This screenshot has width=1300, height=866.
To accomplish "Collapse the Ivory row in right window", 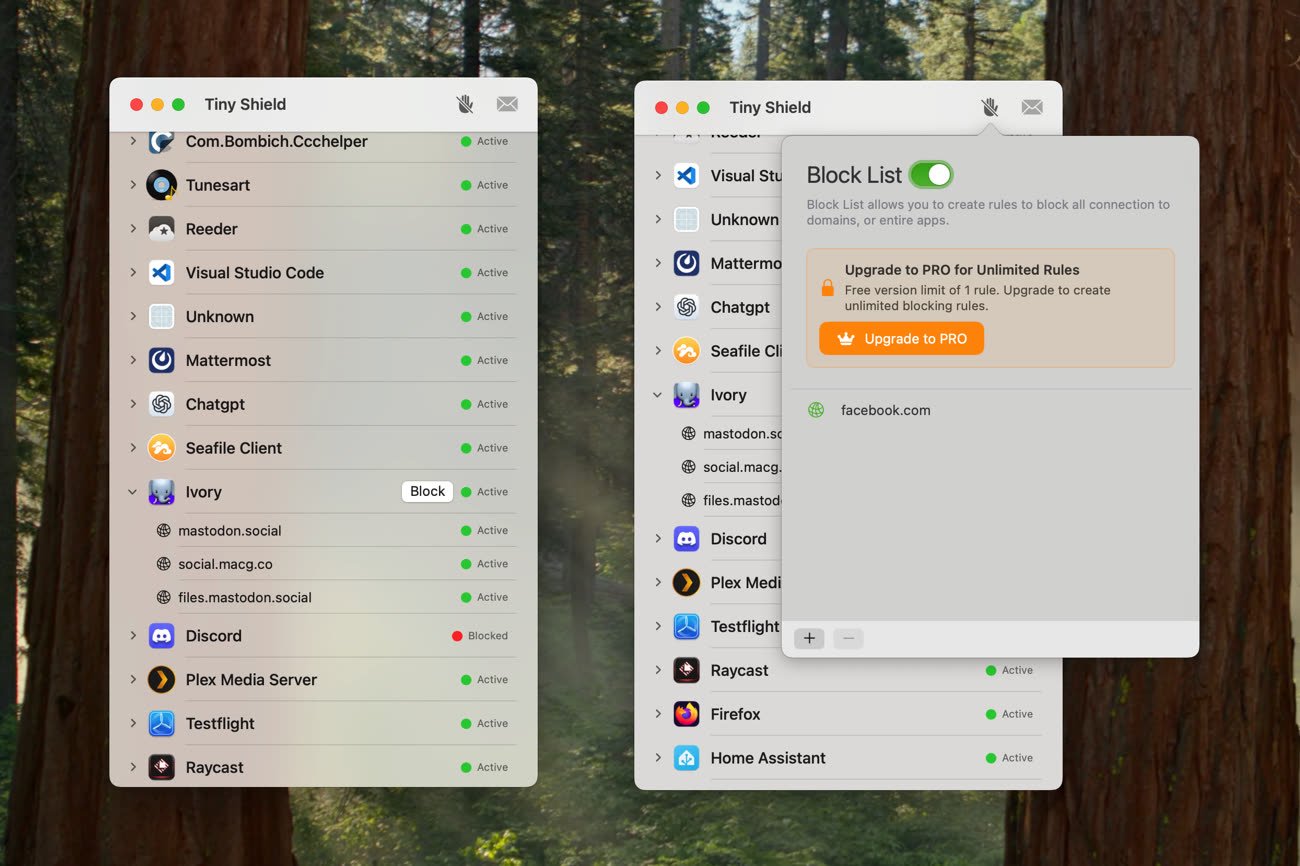I will click(658, 395).
